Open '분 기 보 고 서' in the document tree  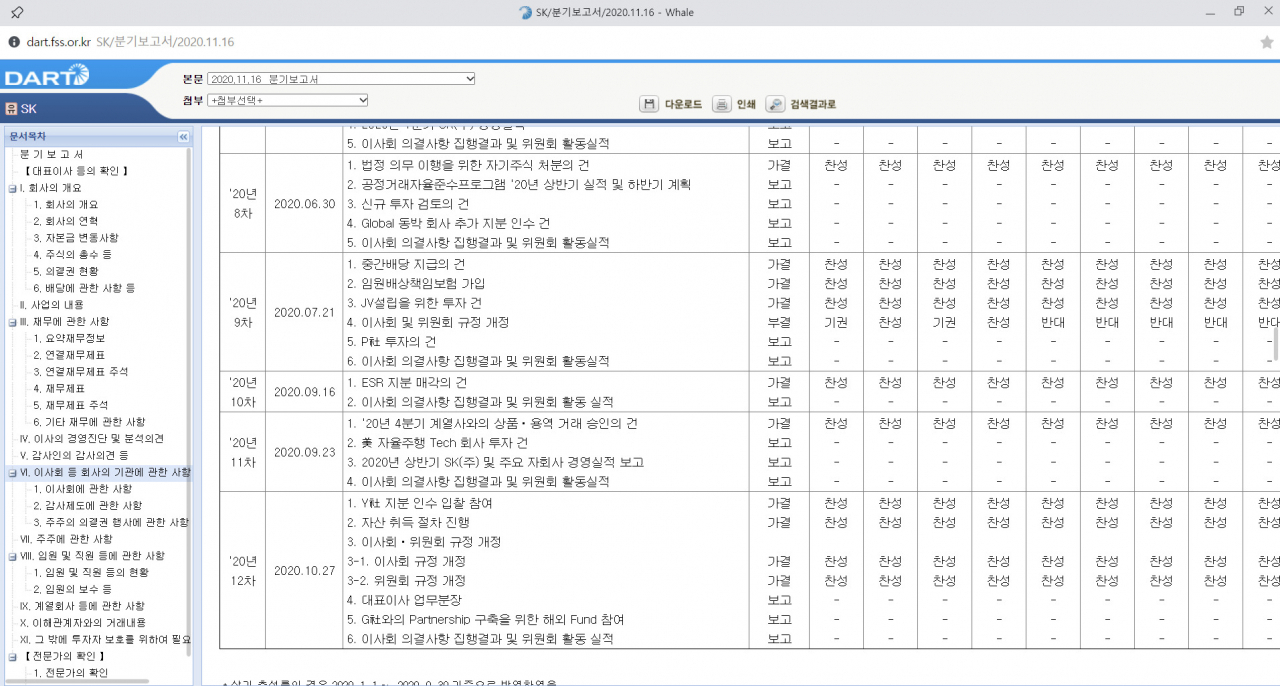[52, 154]
